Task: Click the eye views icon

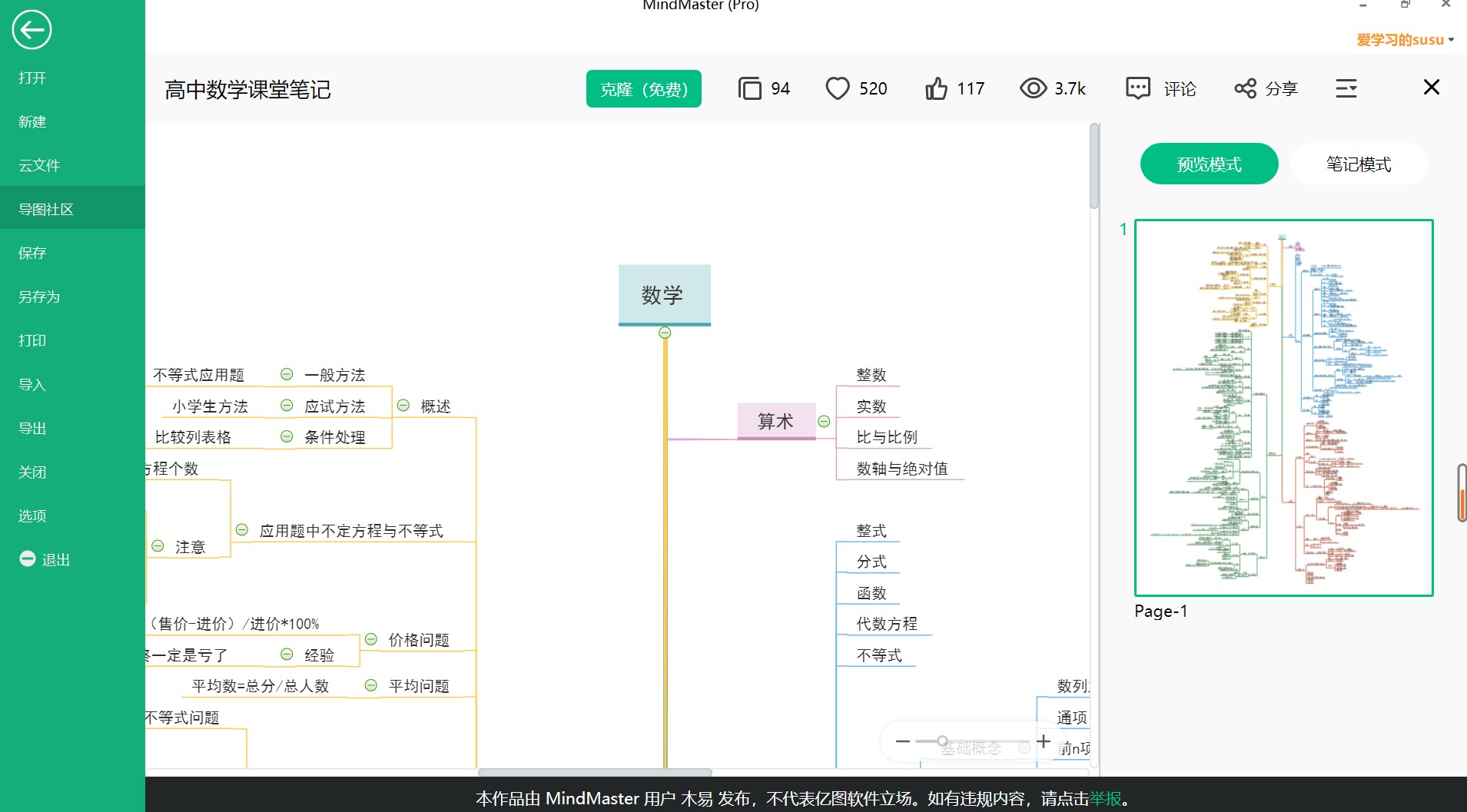Action: [1034, 88]
